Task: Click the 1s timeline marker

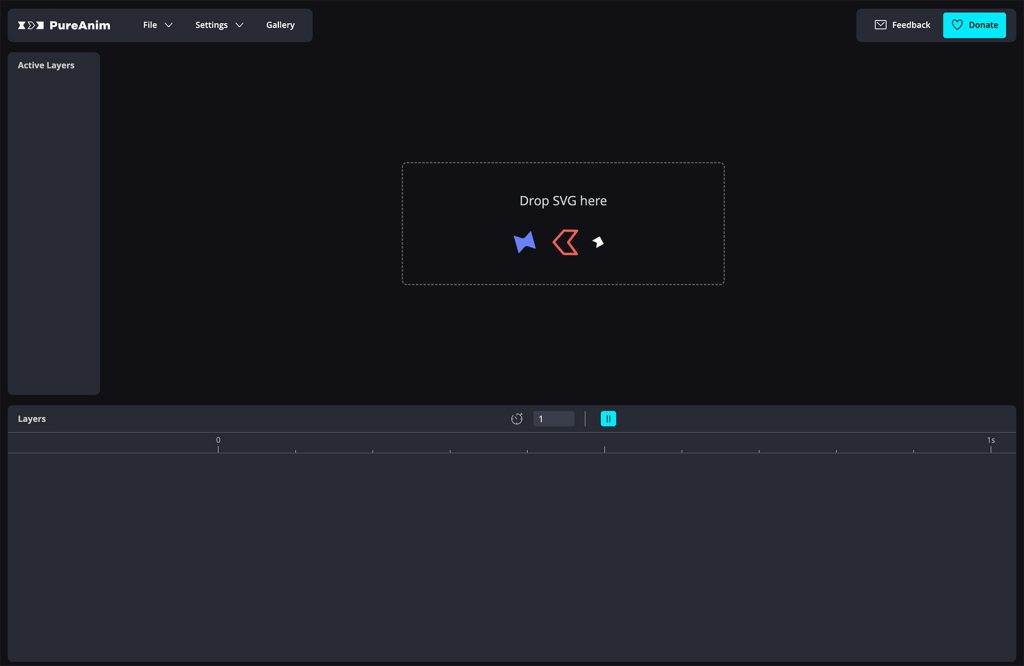Action: tap(991, 441)
